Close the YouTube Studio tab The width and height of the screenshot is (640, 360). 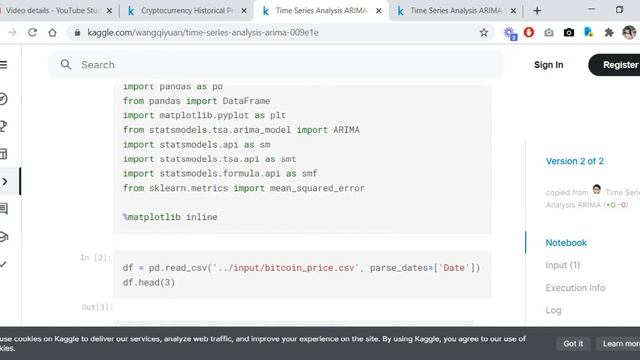pos(109,11)
